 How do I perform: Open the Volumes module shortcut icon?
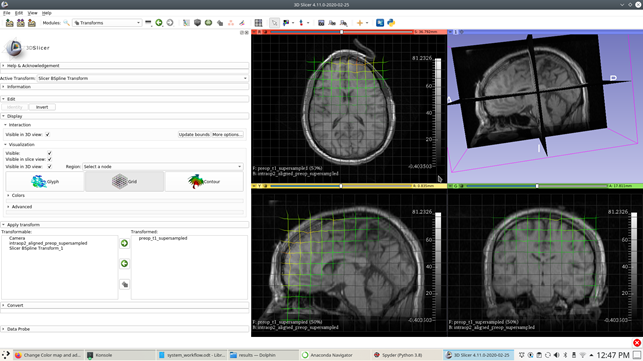point(186,23)
